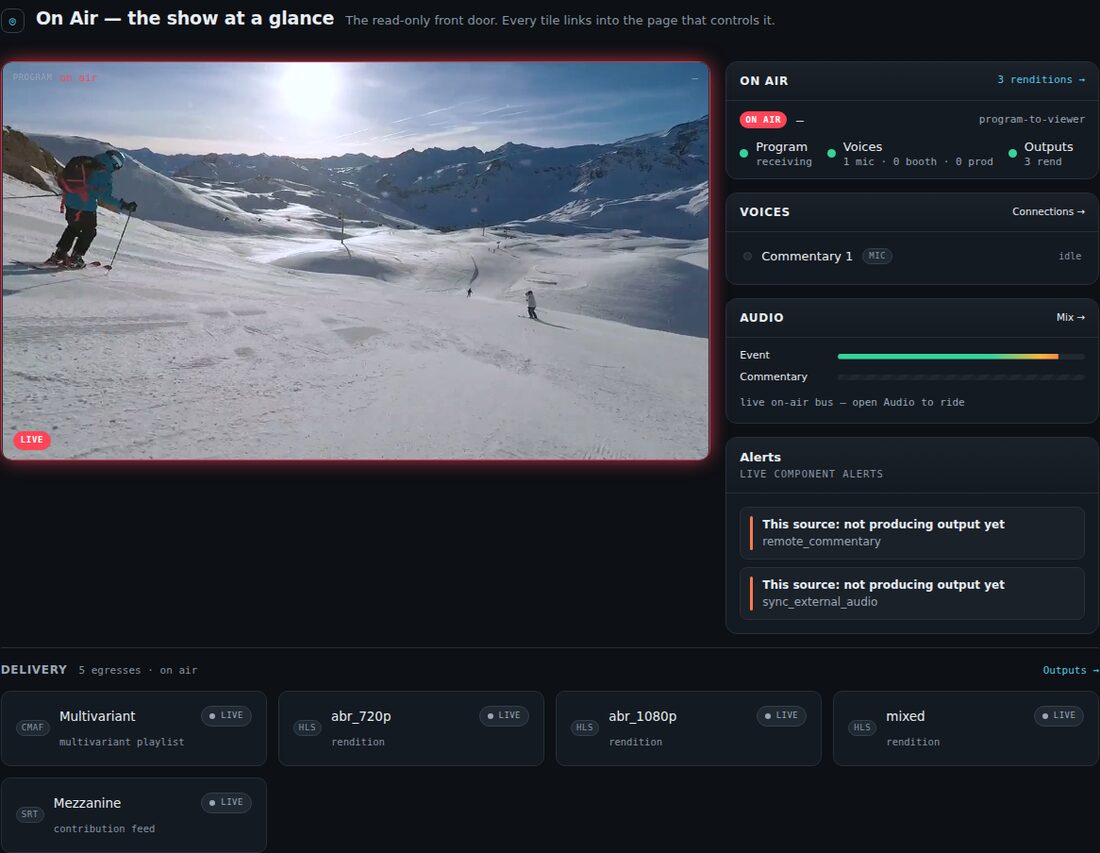Viewport: 1100px width, 853px height.
Task: Click the grey status dot beside Commentary 1
Action: click(748, 257)
